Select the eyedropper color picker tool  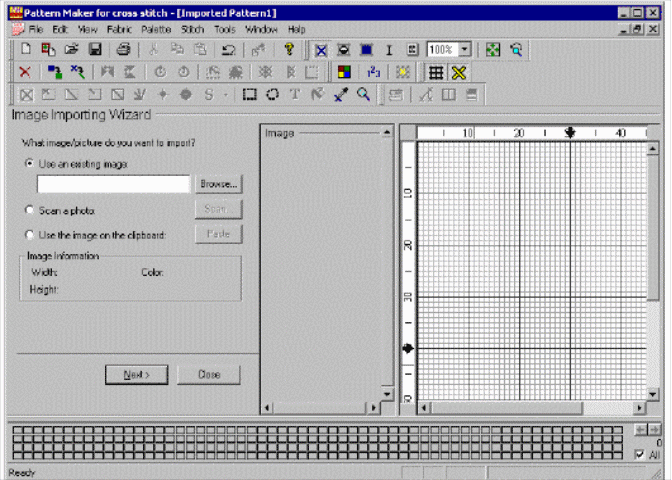[x=341, y=94]
